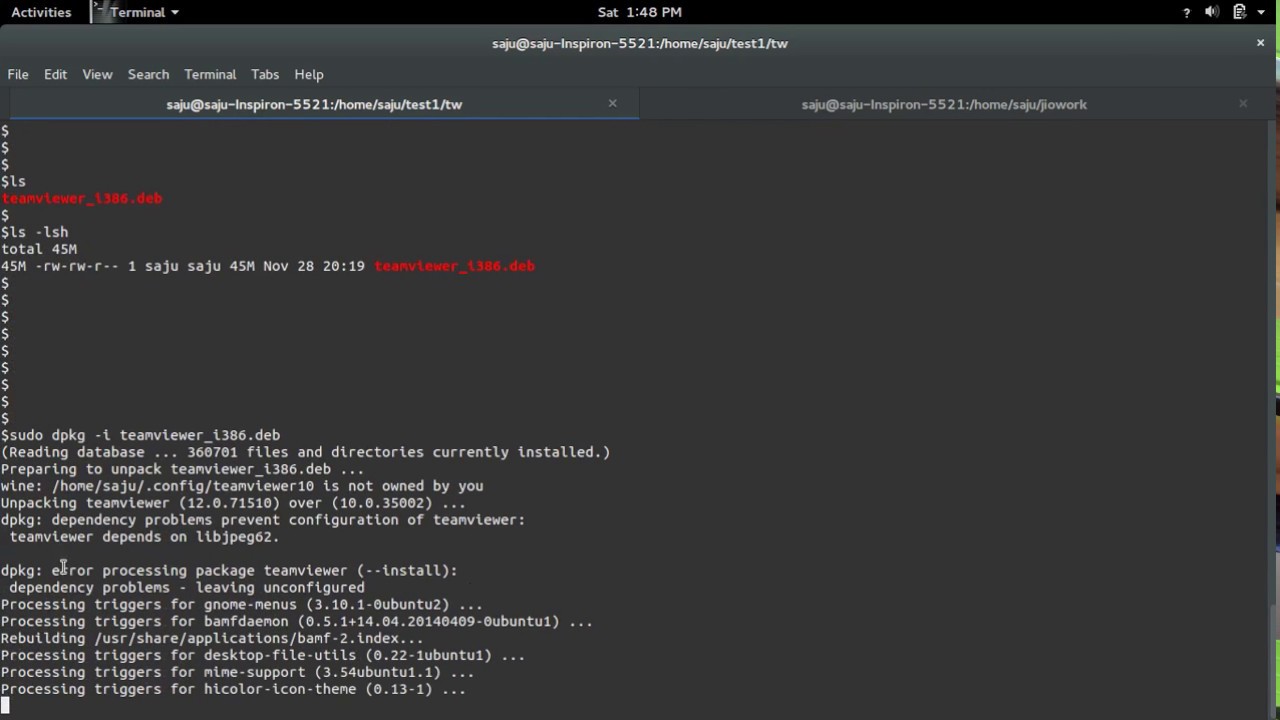This screenshot has width=1280, height=720.
Task: Open the Edit menu
Action: (x=55, y=74)
